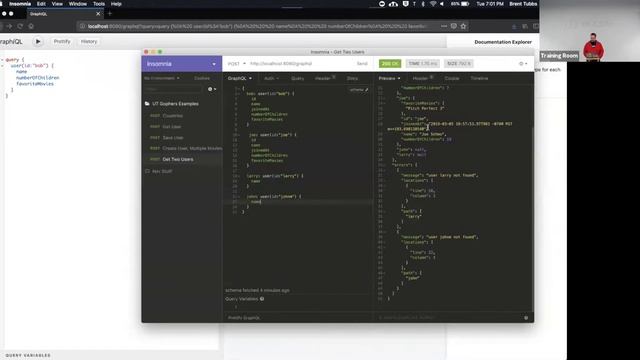Viewport: 640px width, 360px height.
Task: Click the help icon beside the response filter bar
Action: click(x=526, y=318)
